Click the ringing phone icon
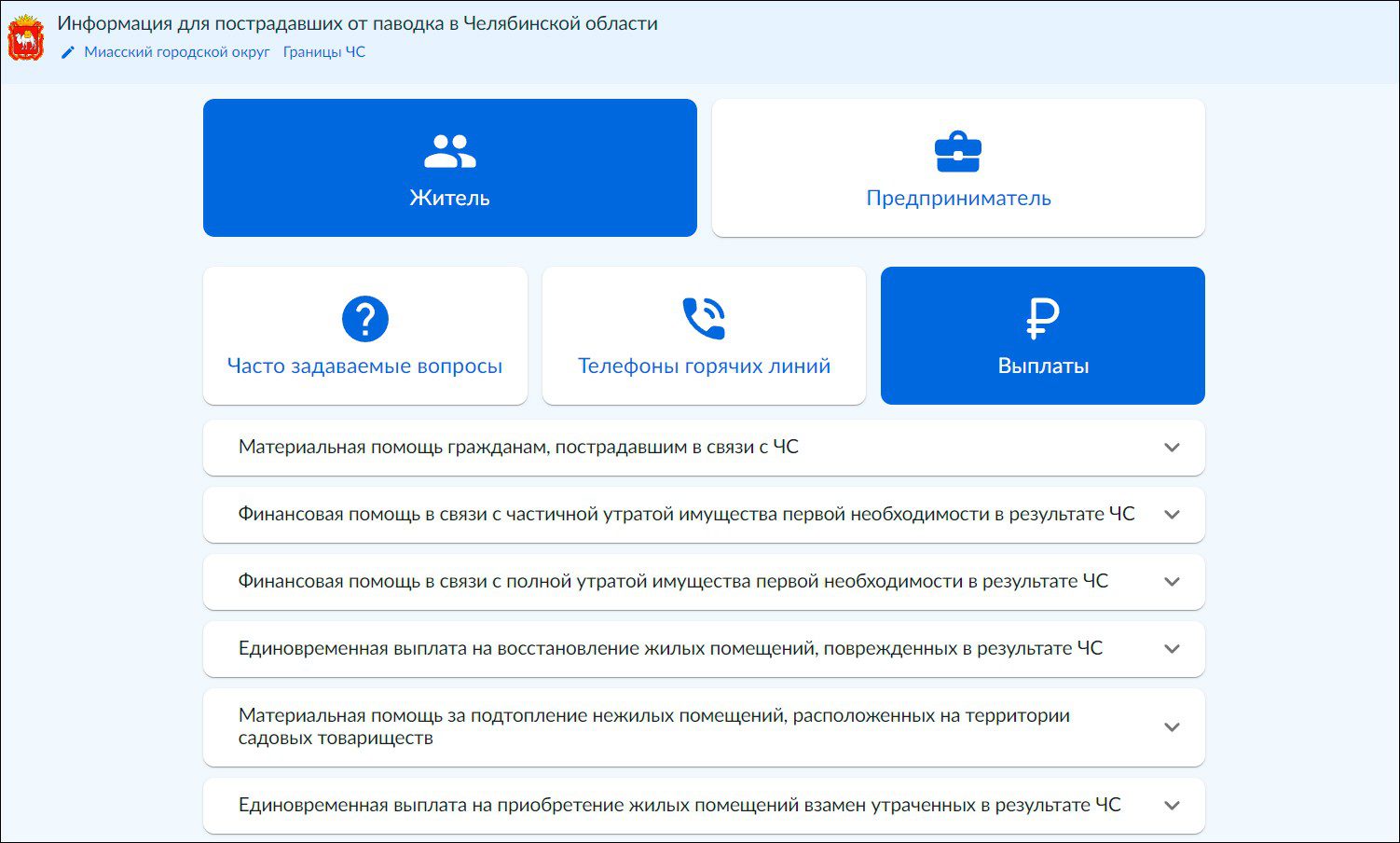This screenshot has height=843, width=1400. coord(704,319)
